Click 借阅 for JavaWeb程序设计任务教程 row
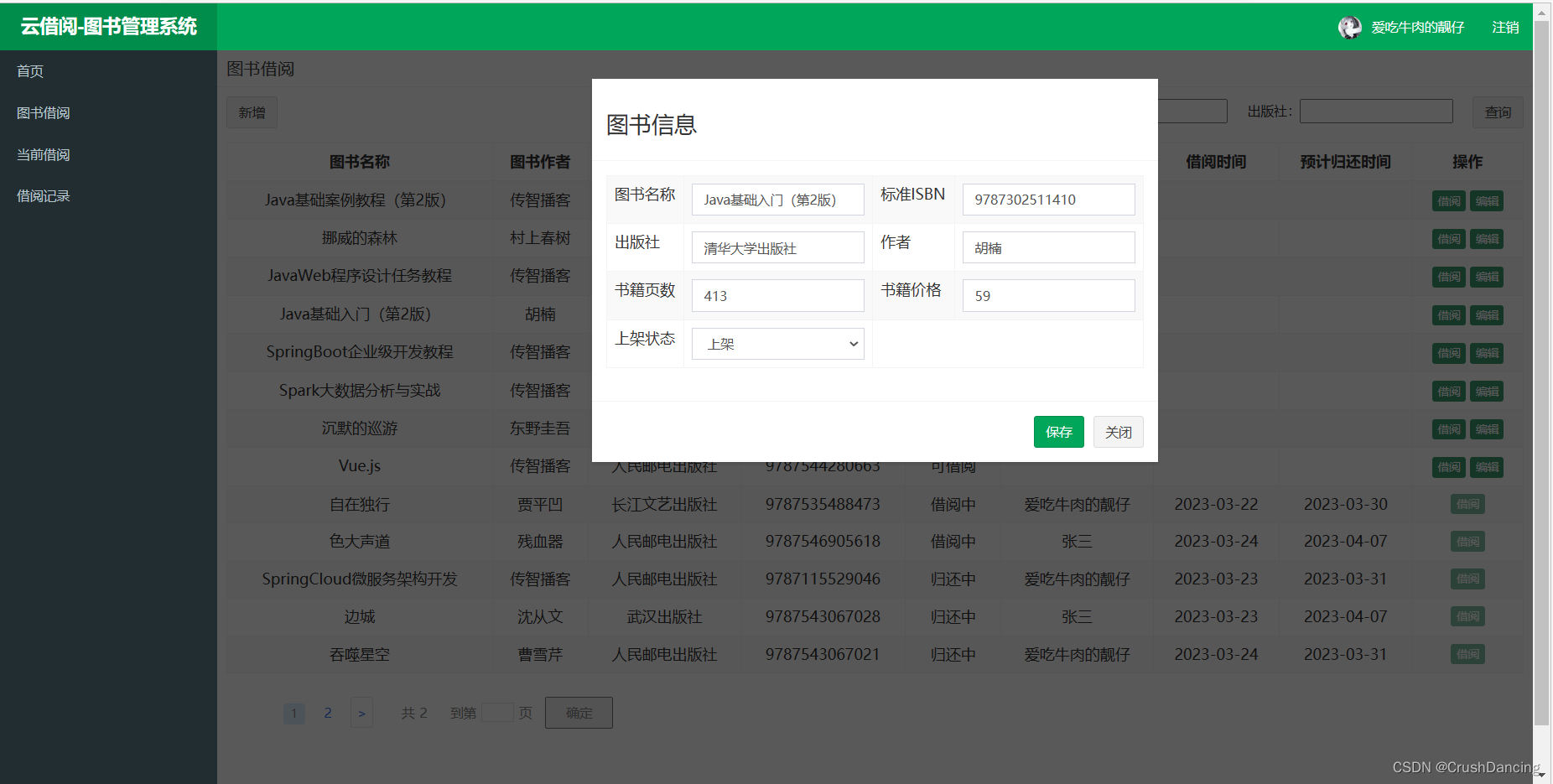The width and height of the screenshot is (1553, 784). [x=1449, y=277]
